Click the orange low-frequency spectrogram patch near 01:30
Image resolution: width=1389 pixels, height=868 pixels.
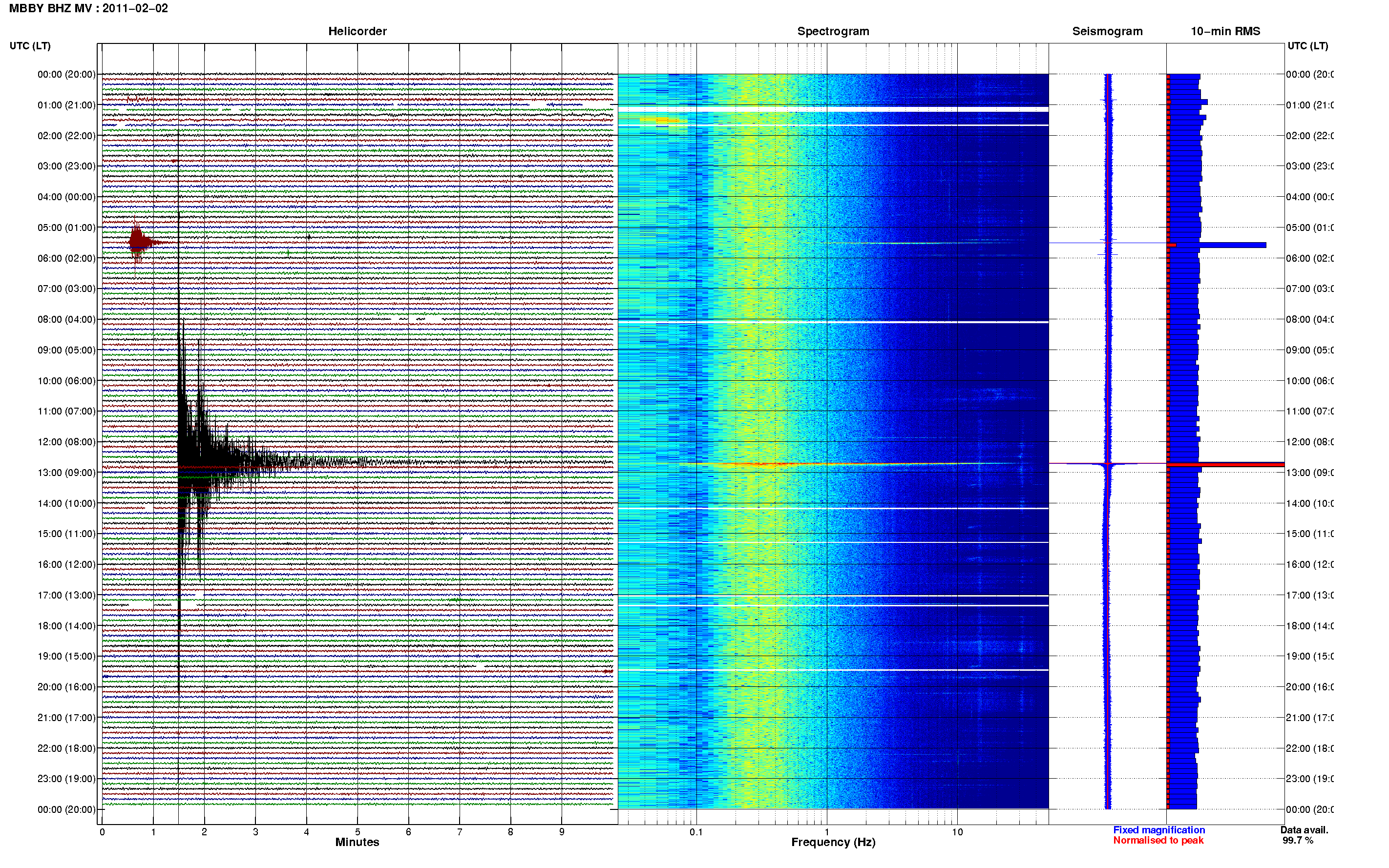pos(661,120)
